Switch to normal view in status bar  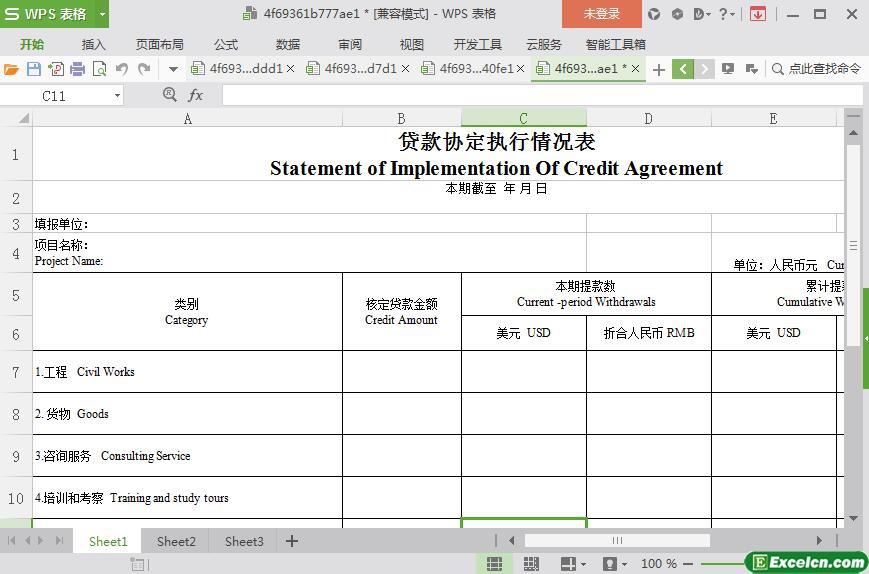click(494, 564)
